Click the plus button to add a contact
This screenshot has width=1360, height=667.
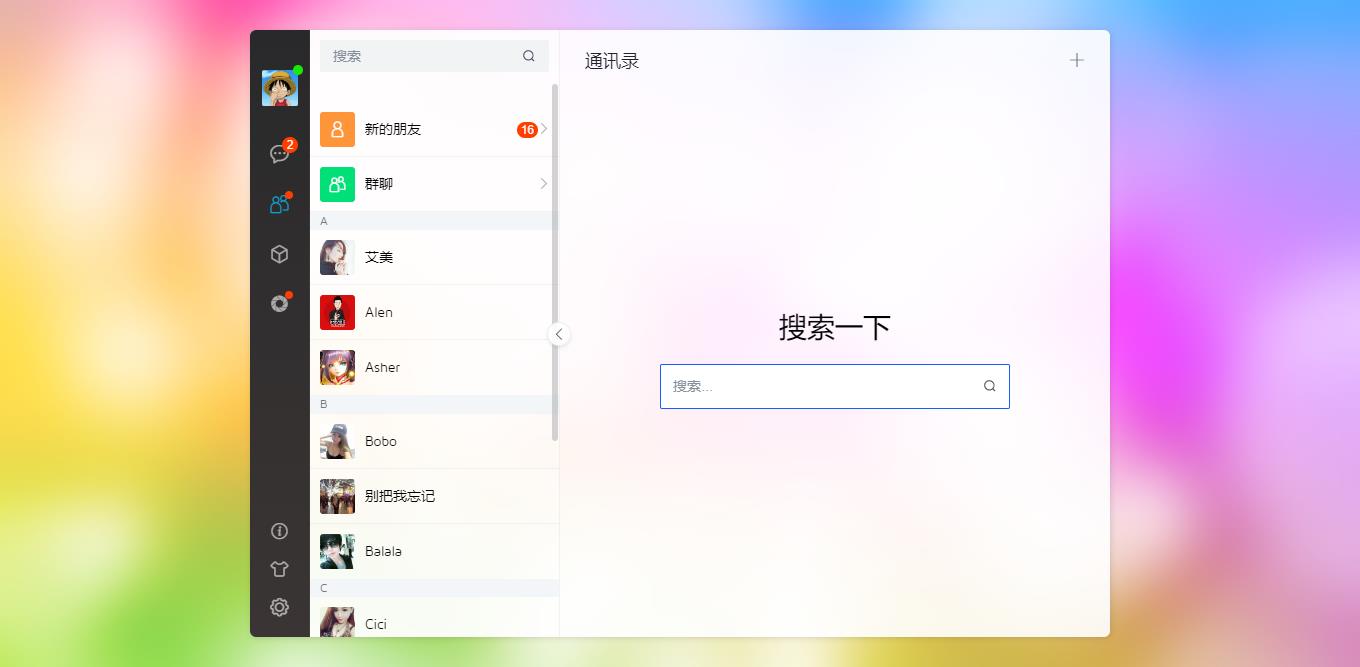click(1076, 59)
